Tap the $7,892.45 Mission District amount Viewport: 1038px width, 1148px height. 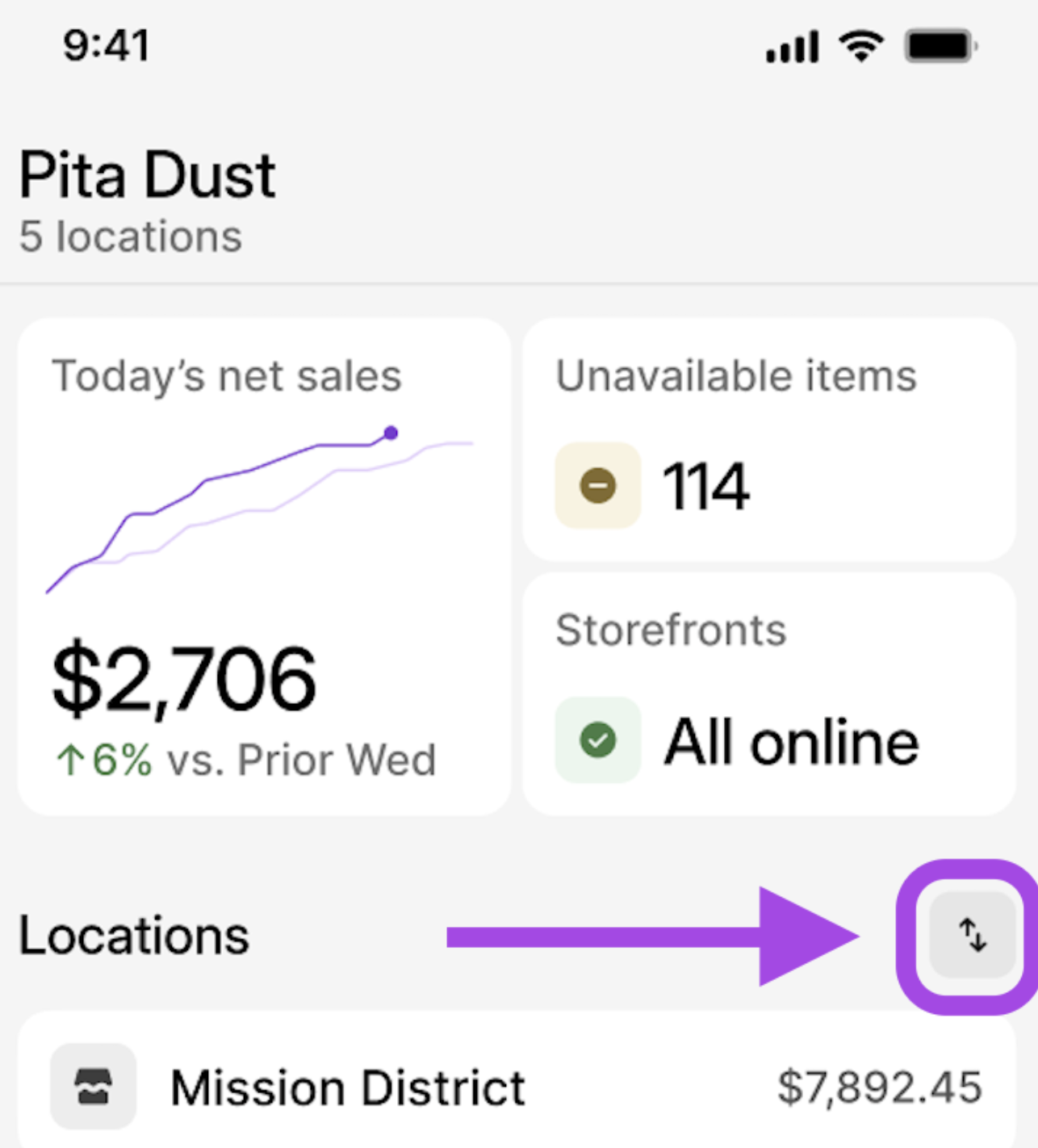(x=879, y=1087)
